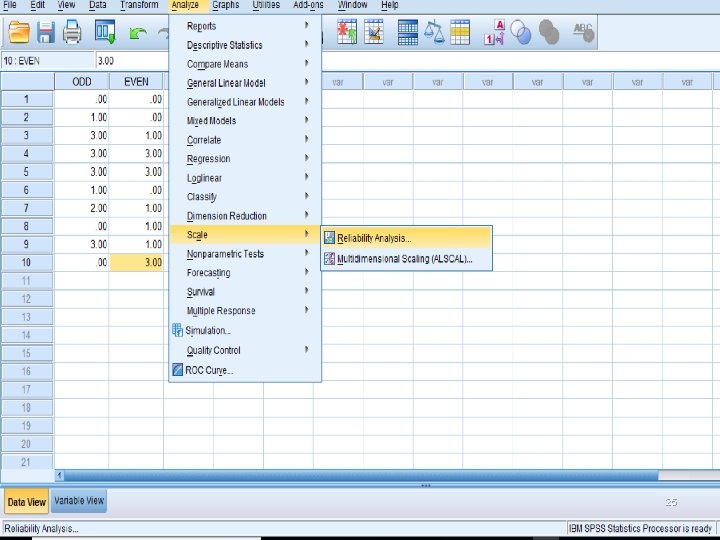
Task: Switch to the Variable View tab
Action: point(79,501)
